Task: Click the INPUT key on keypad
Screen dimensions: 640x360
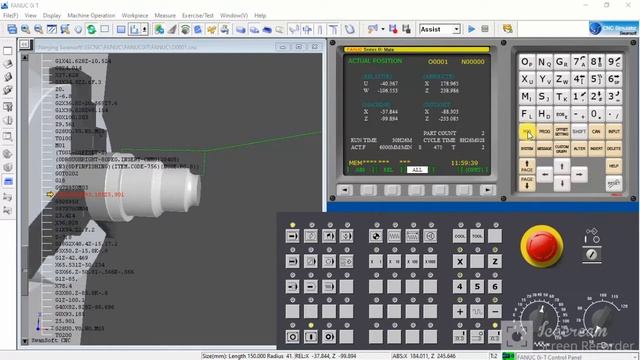Action: 613,131
